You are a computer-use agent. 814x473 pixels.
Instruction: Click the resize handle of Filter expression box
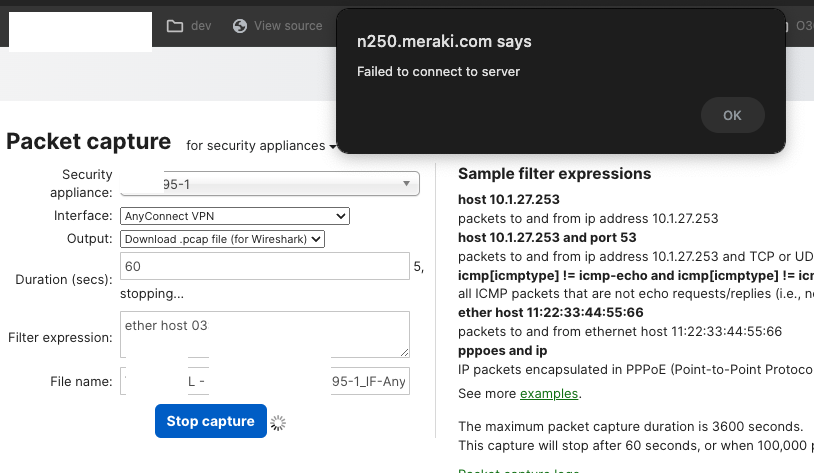pyautogui.click(x=404, y=352)
